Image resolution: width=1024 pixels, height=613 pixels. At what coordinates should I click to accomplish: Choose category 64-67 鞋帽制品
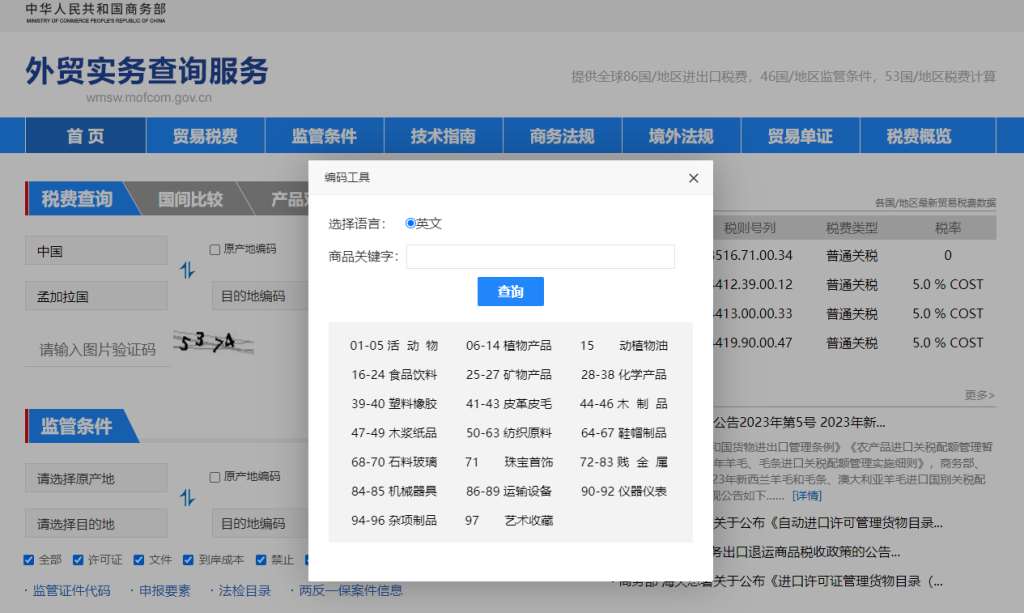click(x=624, y=433)
